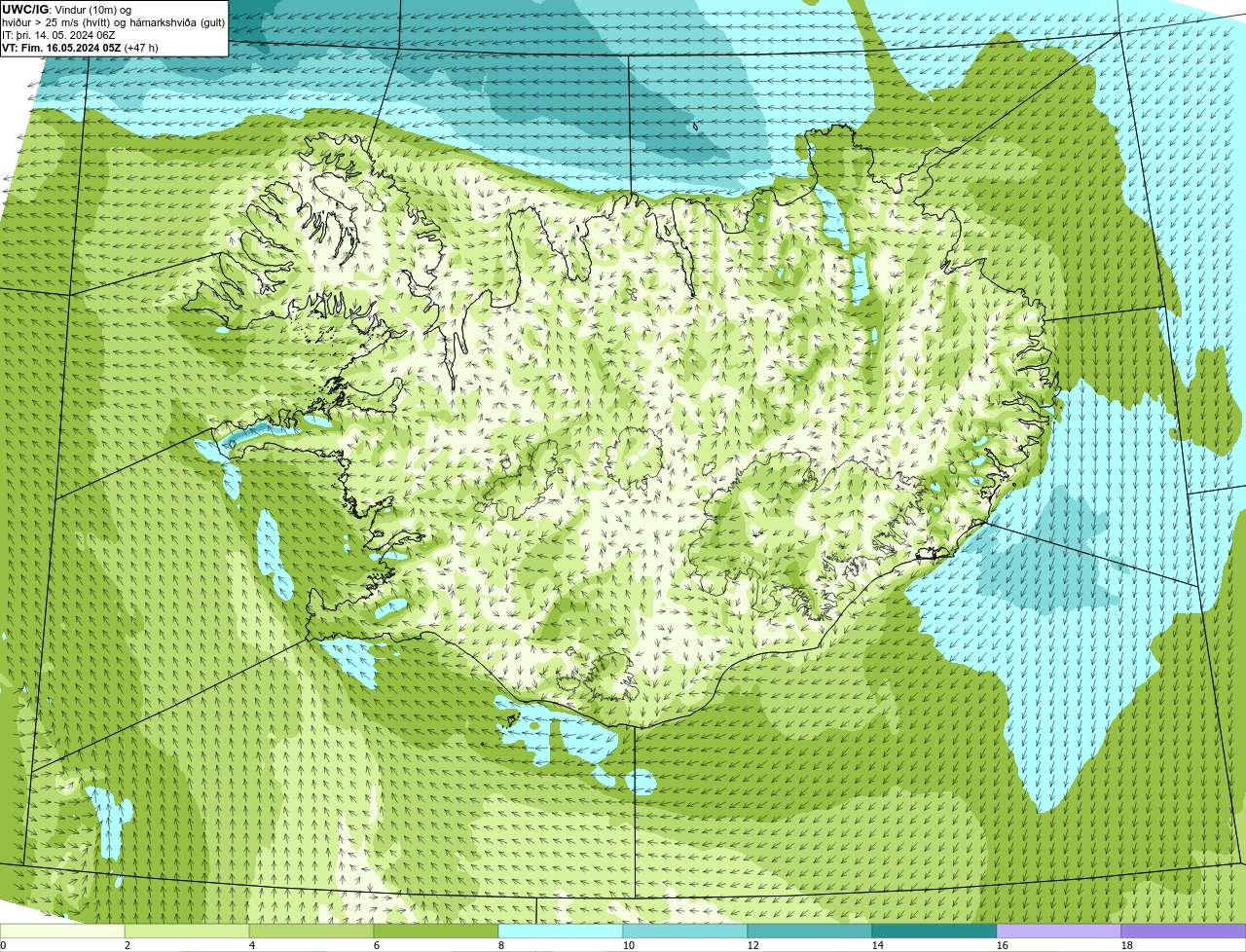Click the '2' label on the wind scale

coord(128,945)
